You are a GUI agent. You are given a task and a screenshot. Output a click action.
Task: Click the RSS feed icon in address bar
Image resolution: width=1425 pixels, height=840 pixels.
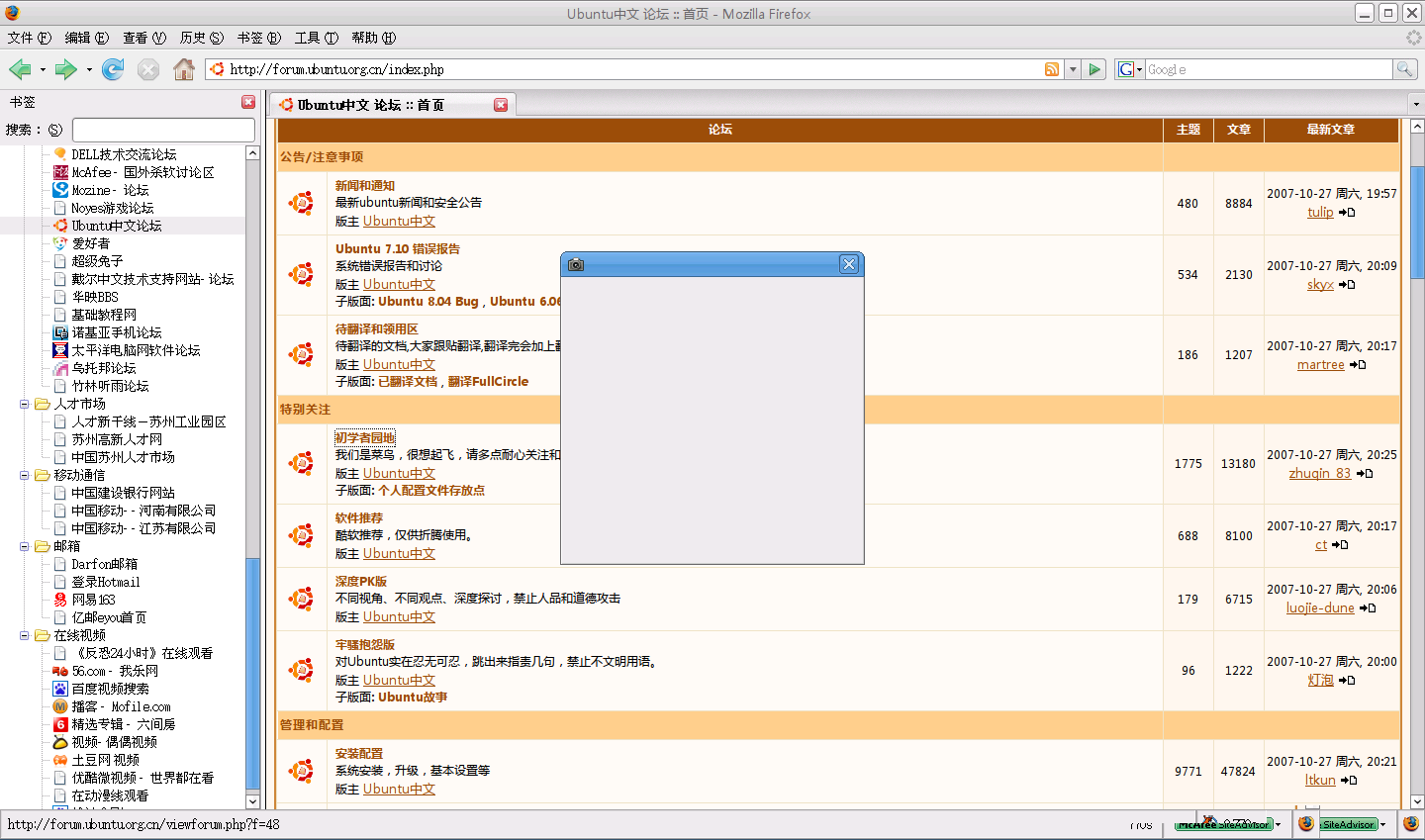click(1052, 69)
